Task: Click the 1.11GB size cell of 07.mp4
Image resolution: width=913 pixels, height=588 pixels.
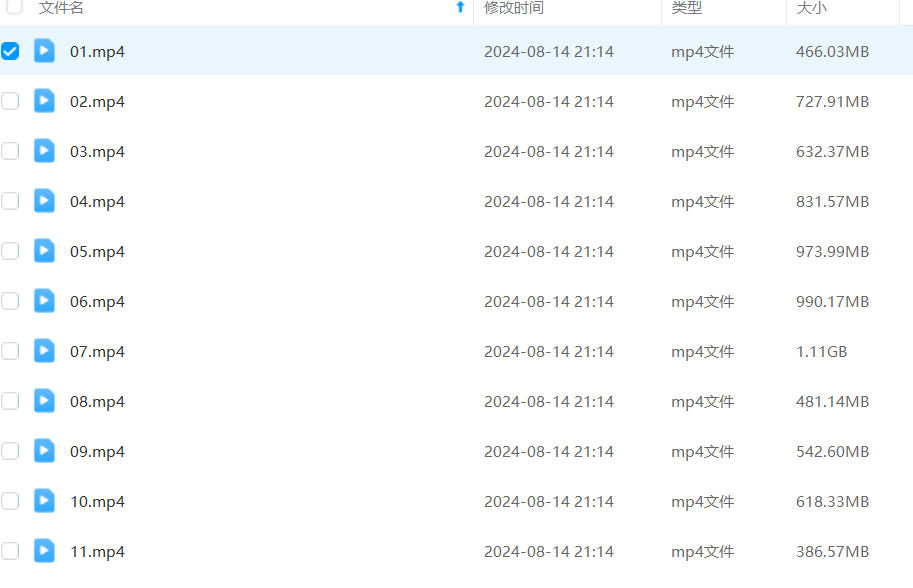Action: (x=821, y=351)
